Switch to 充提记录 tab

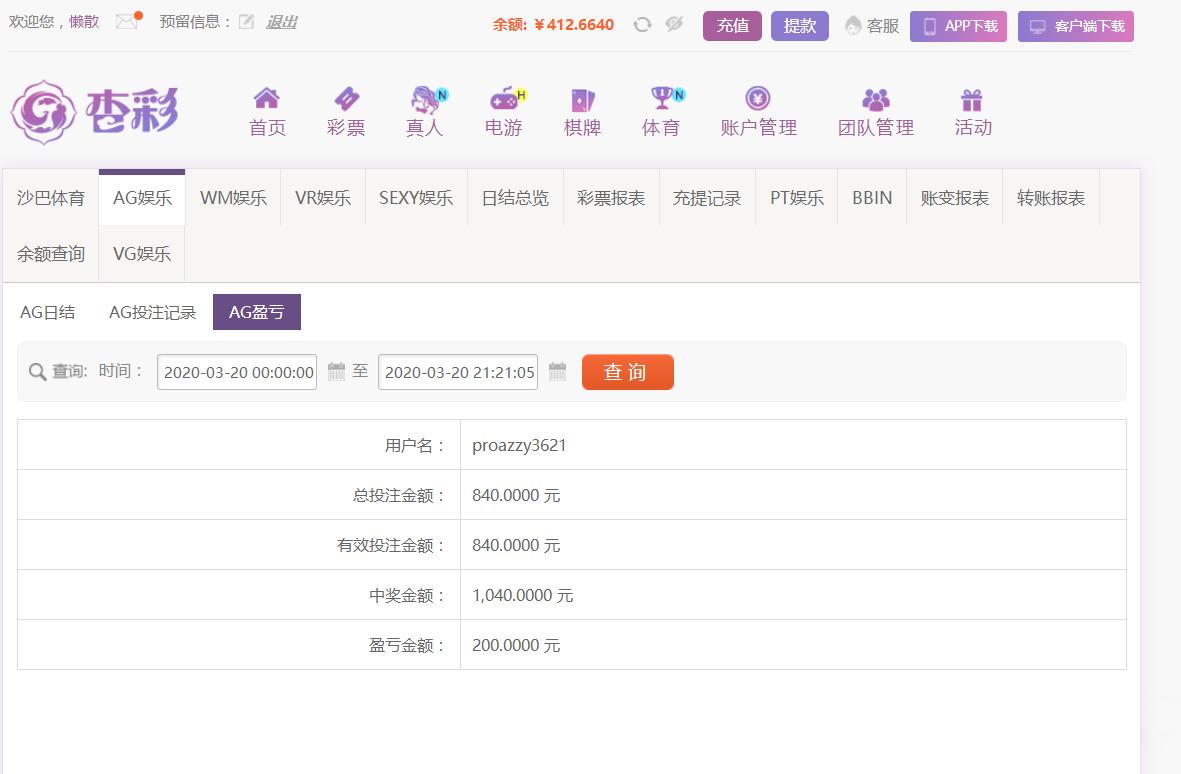706,198
